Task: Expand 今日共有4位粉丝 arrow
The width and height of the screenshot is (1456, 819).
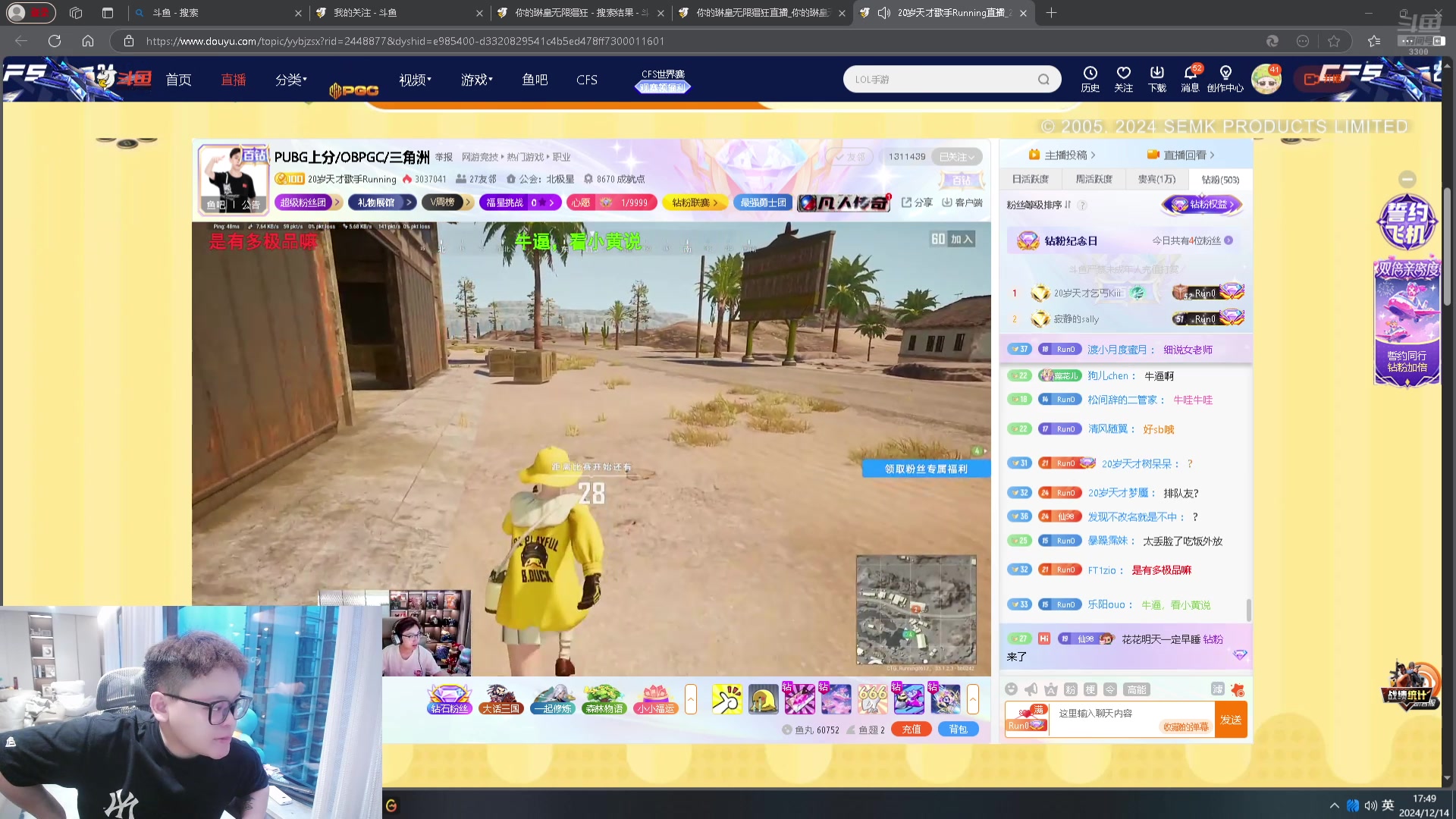Action: pyautogui.click(x=1228, y=240)
